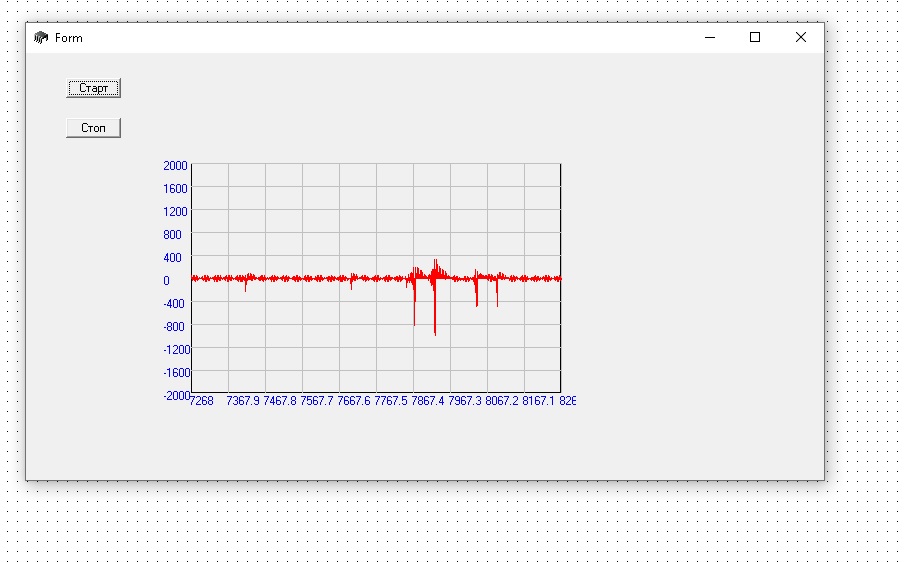The height and width of the screenshot is (562, 905).
Task: Click the -1200 label on the Y axis
Action: [x=175, y=350]
